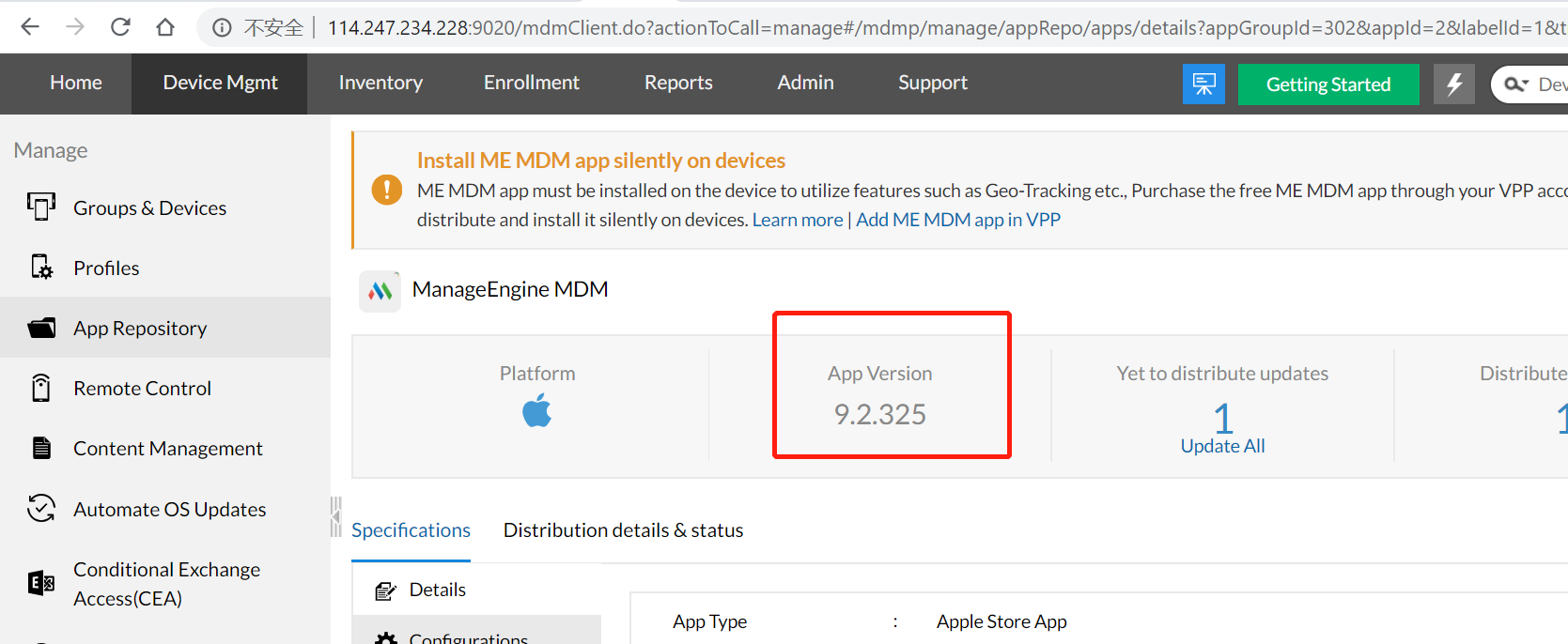Viewport: 1568px width, 644px height.
Task: Open the Admin menu
Action: 805,83
